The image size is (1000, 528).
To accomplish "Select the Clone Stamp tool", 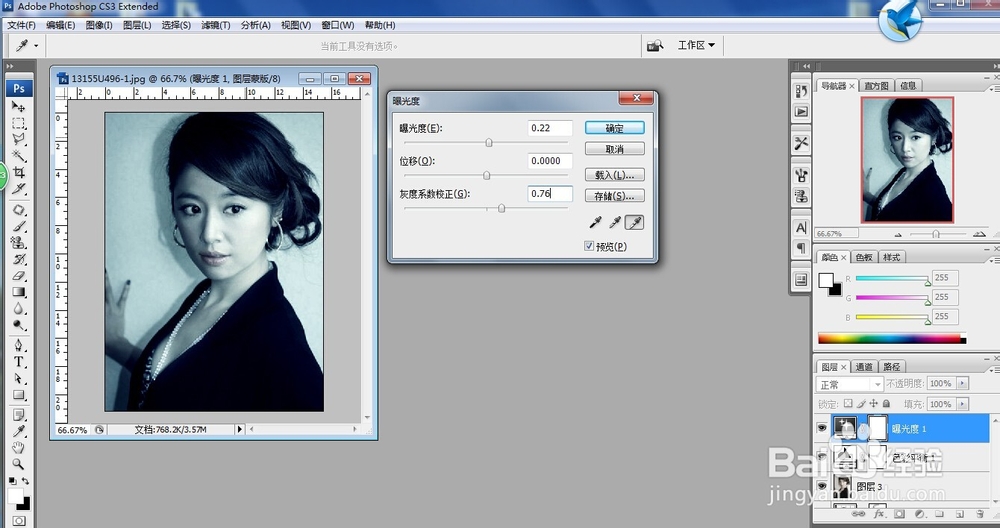I will click(18, 242).
